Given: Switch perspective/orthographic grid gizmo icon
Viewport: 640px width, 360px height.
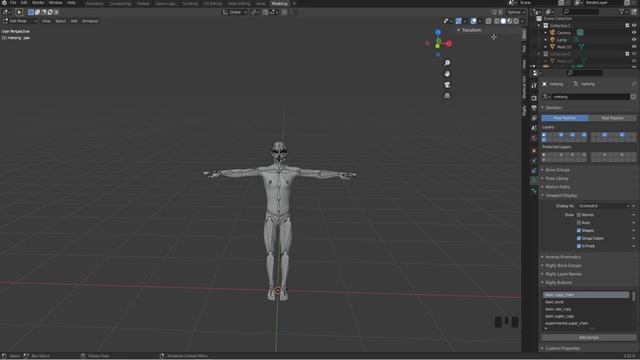Looking at the screenshot, I should point(447,96).
